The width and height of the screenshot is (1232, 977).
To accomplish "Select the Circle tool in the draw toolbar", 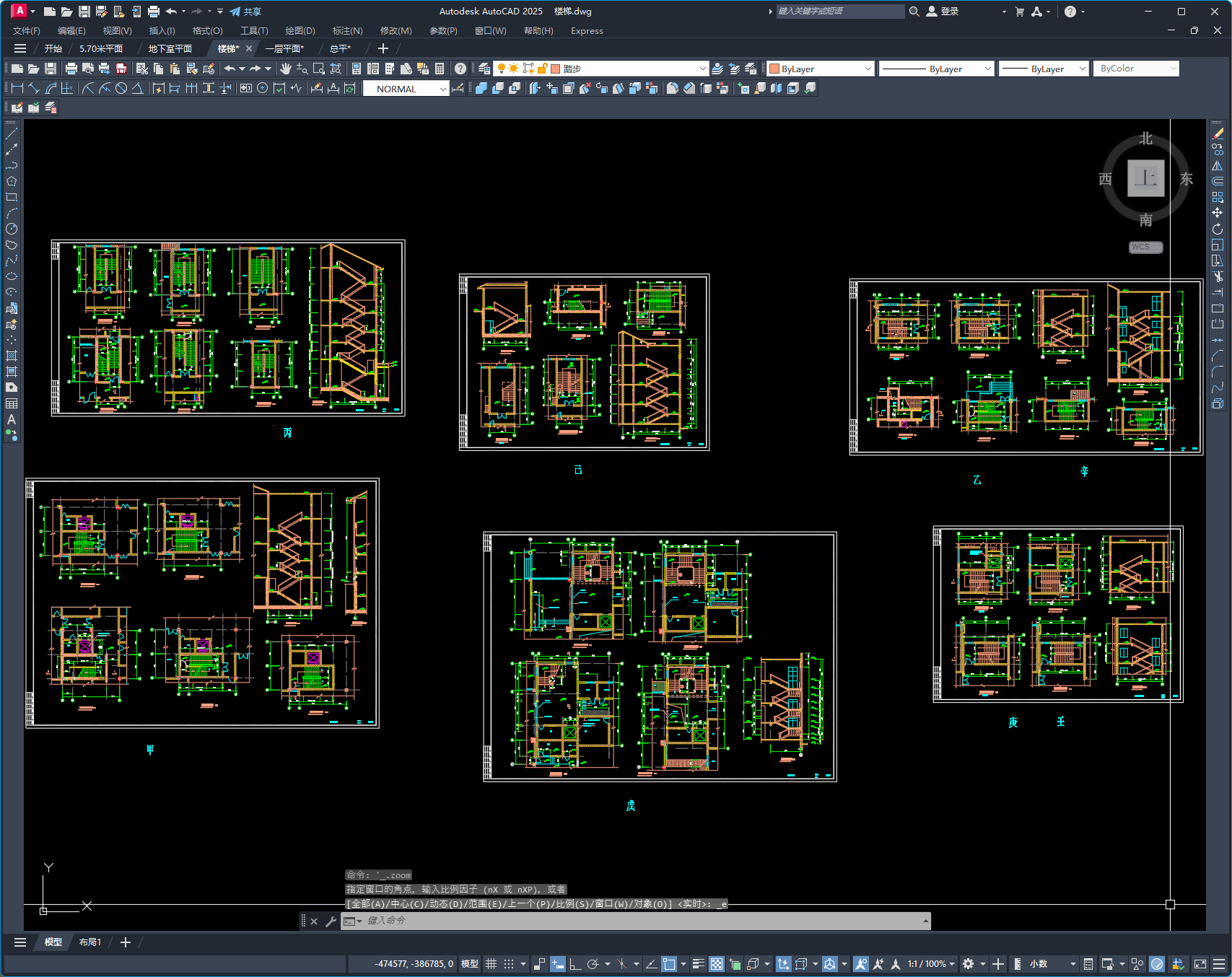I will coord(12,229).
